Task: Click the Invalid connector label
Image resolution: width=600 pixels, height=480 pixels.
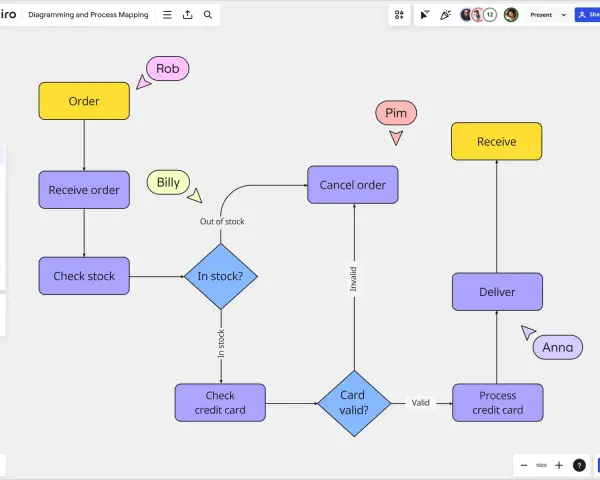Action: coord(353,279)
